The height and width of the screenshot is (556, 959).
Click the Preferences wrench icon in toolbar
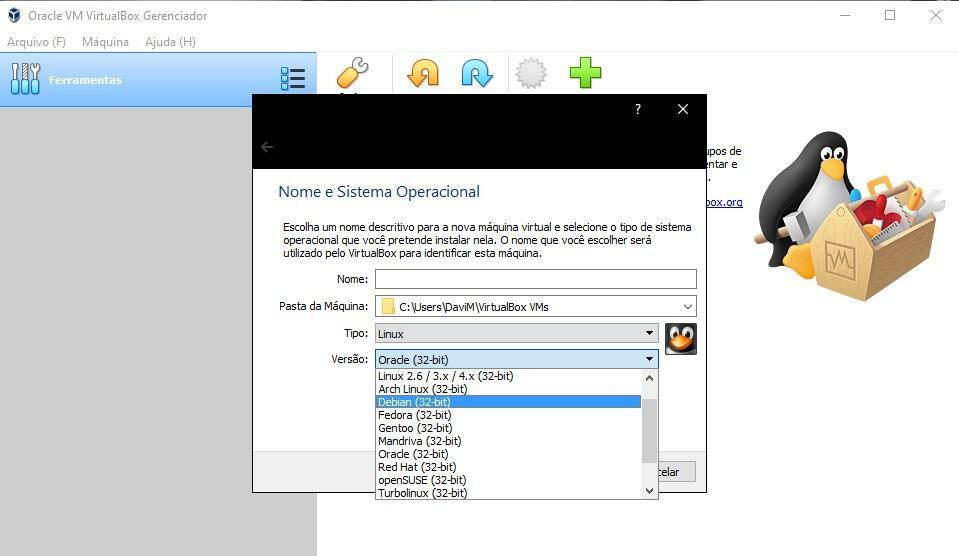tap(352, 73)
